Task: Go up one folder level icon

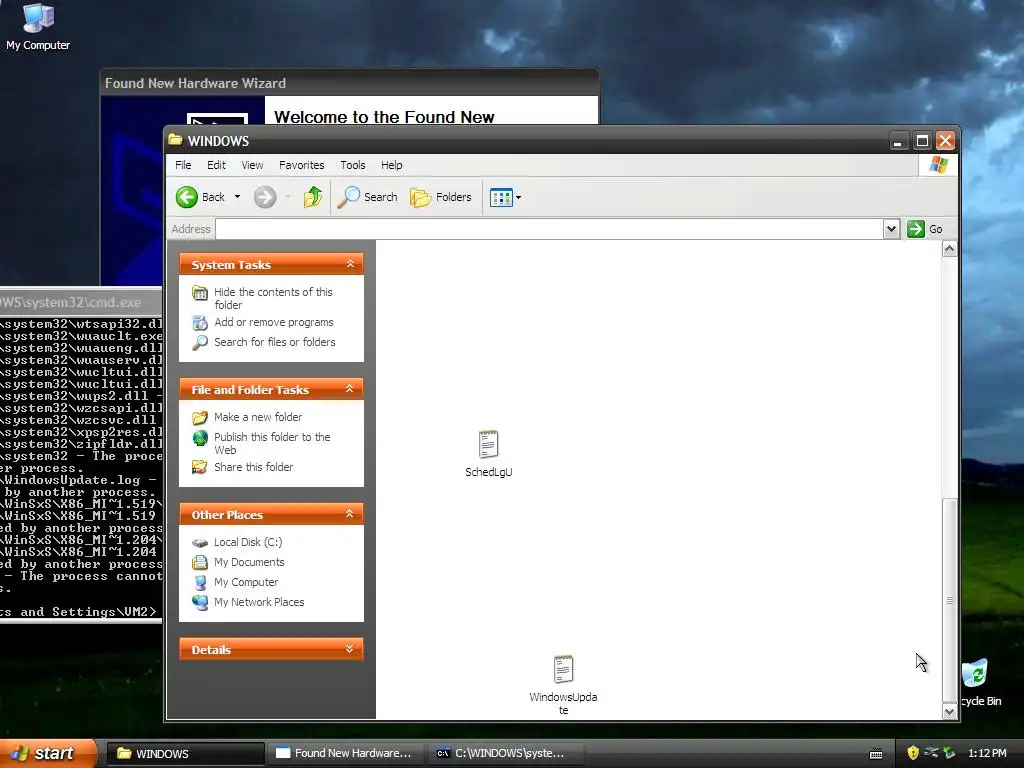Action: point(313,197)
